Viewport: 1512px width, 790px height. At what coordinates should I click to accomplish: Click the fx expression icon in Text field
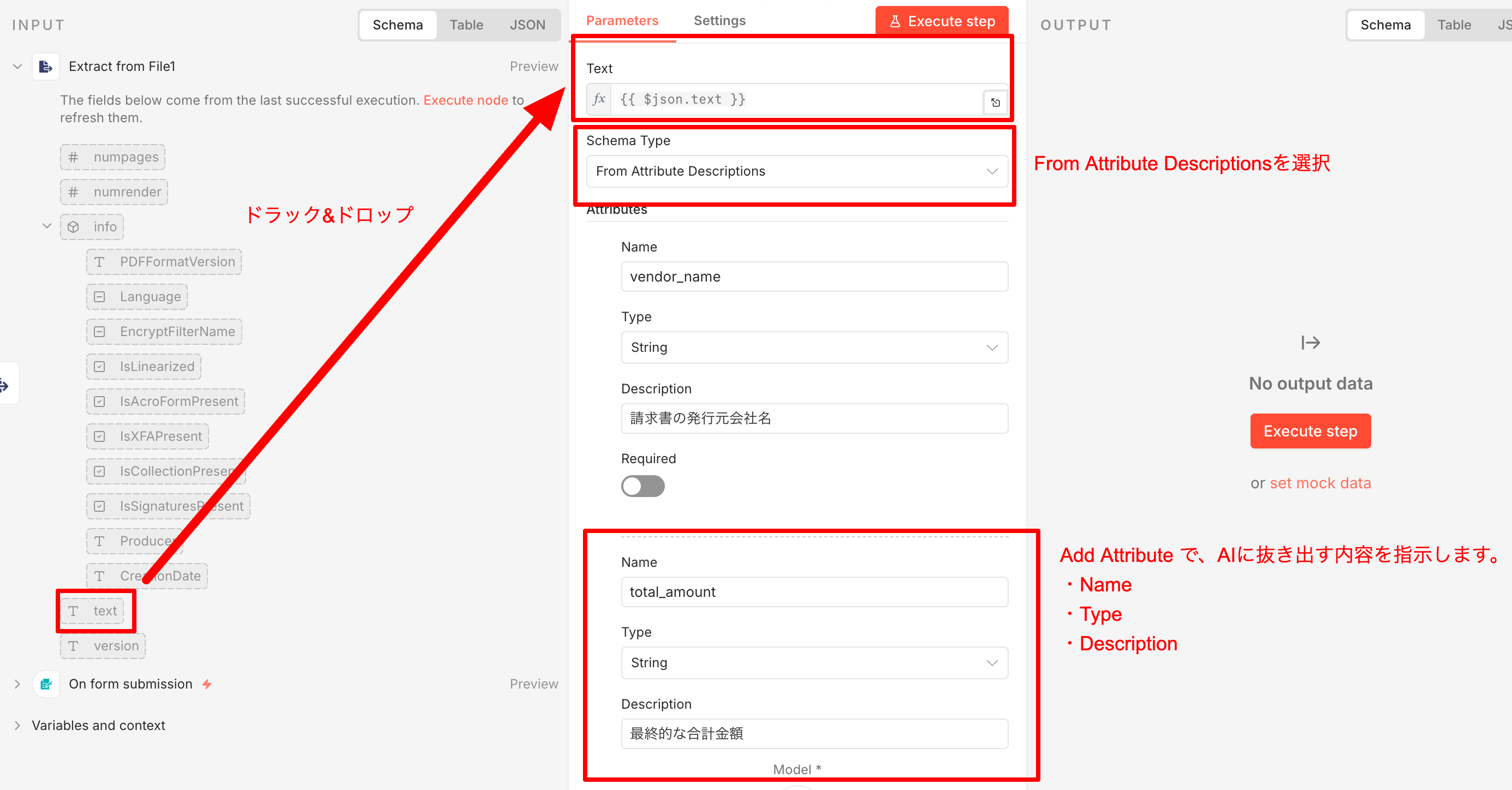(x=599, y=99)
